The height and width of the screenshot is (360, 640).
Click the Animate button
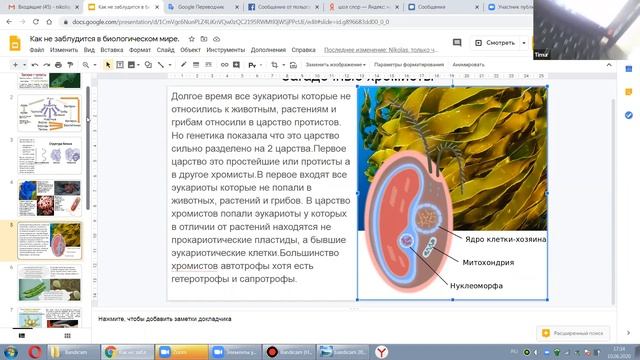468,65
